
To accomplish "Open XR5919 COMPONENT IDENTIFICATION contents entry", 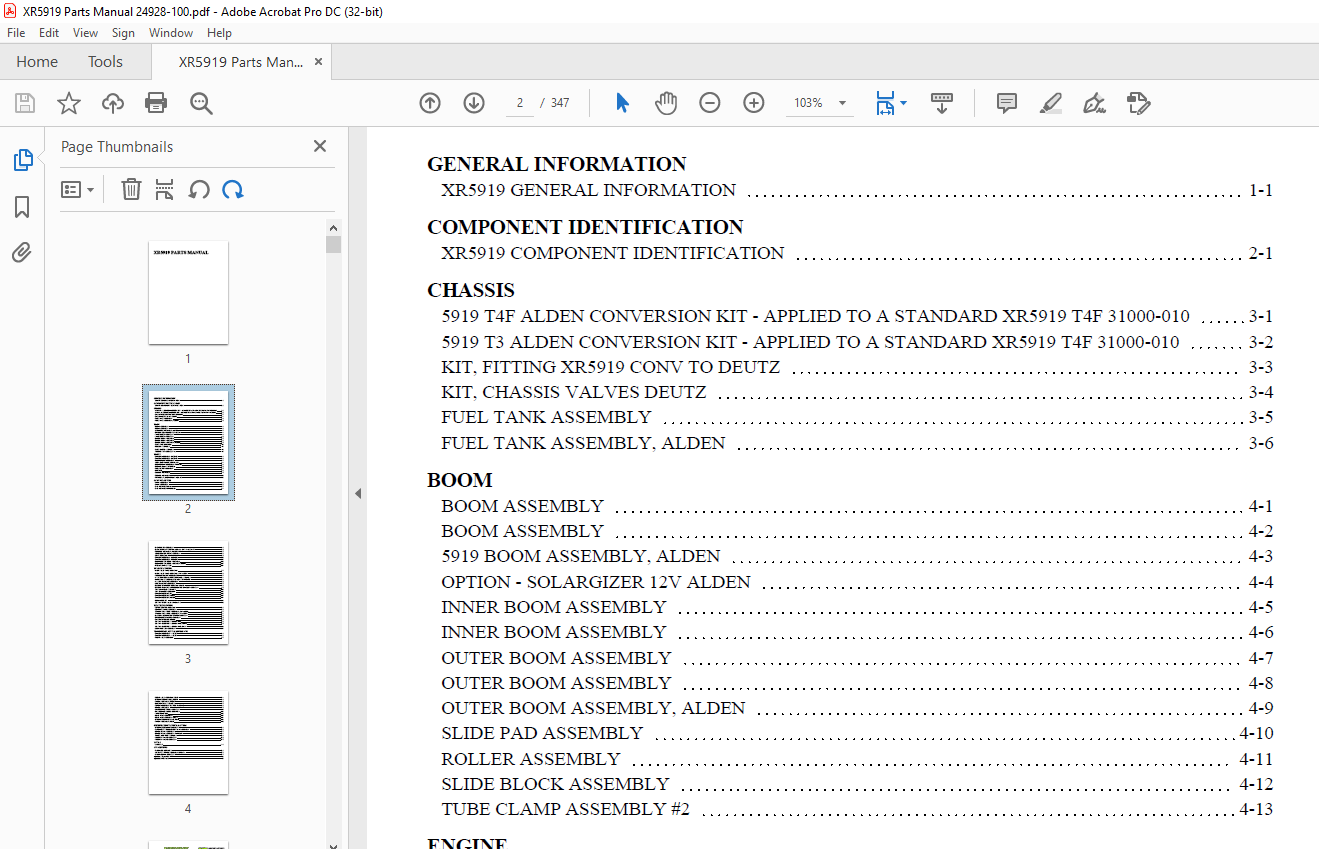I will (x=857, y=253).
